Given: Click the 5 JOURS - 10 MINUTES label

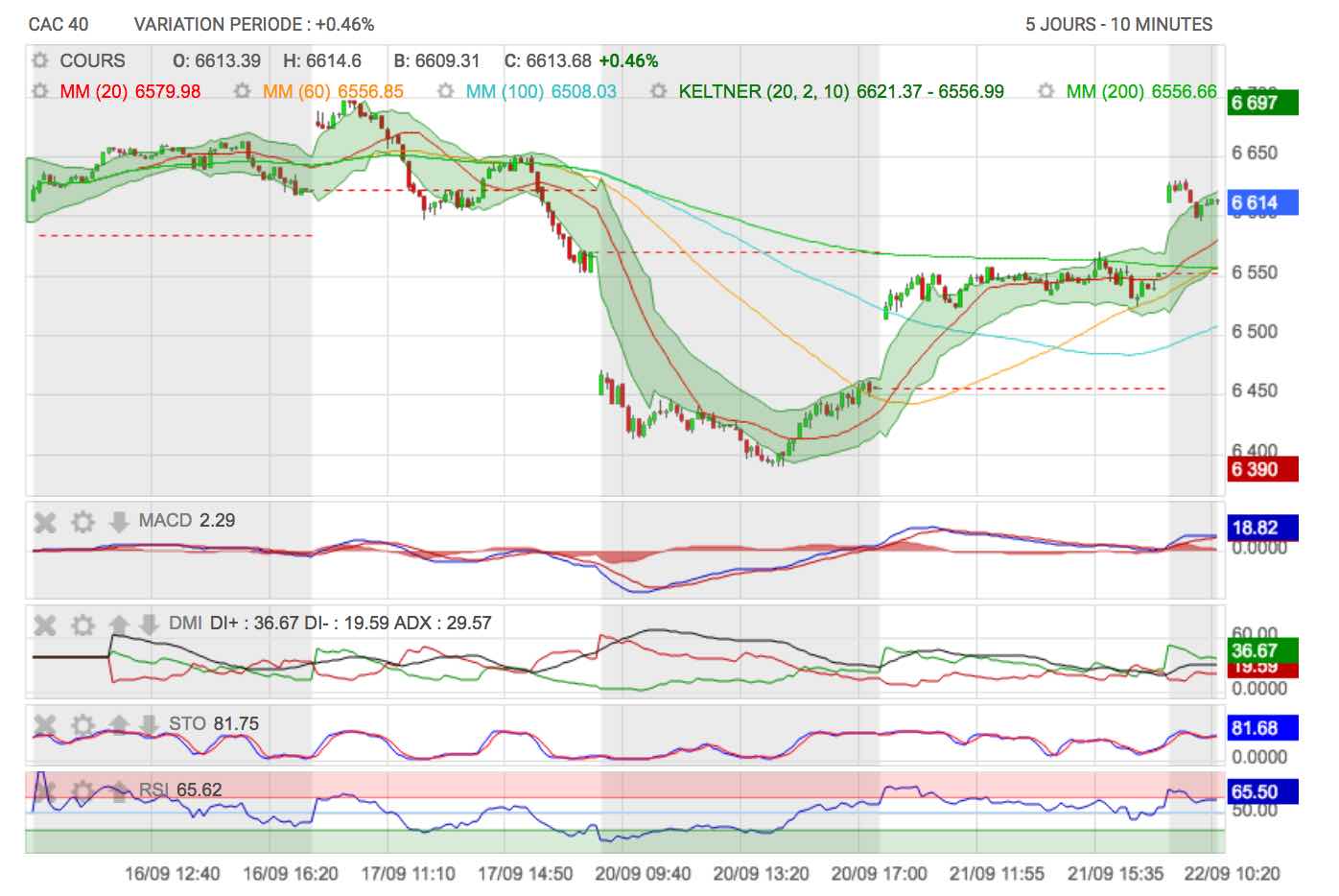Looking at the screenshot, I should click(1118, 25).
